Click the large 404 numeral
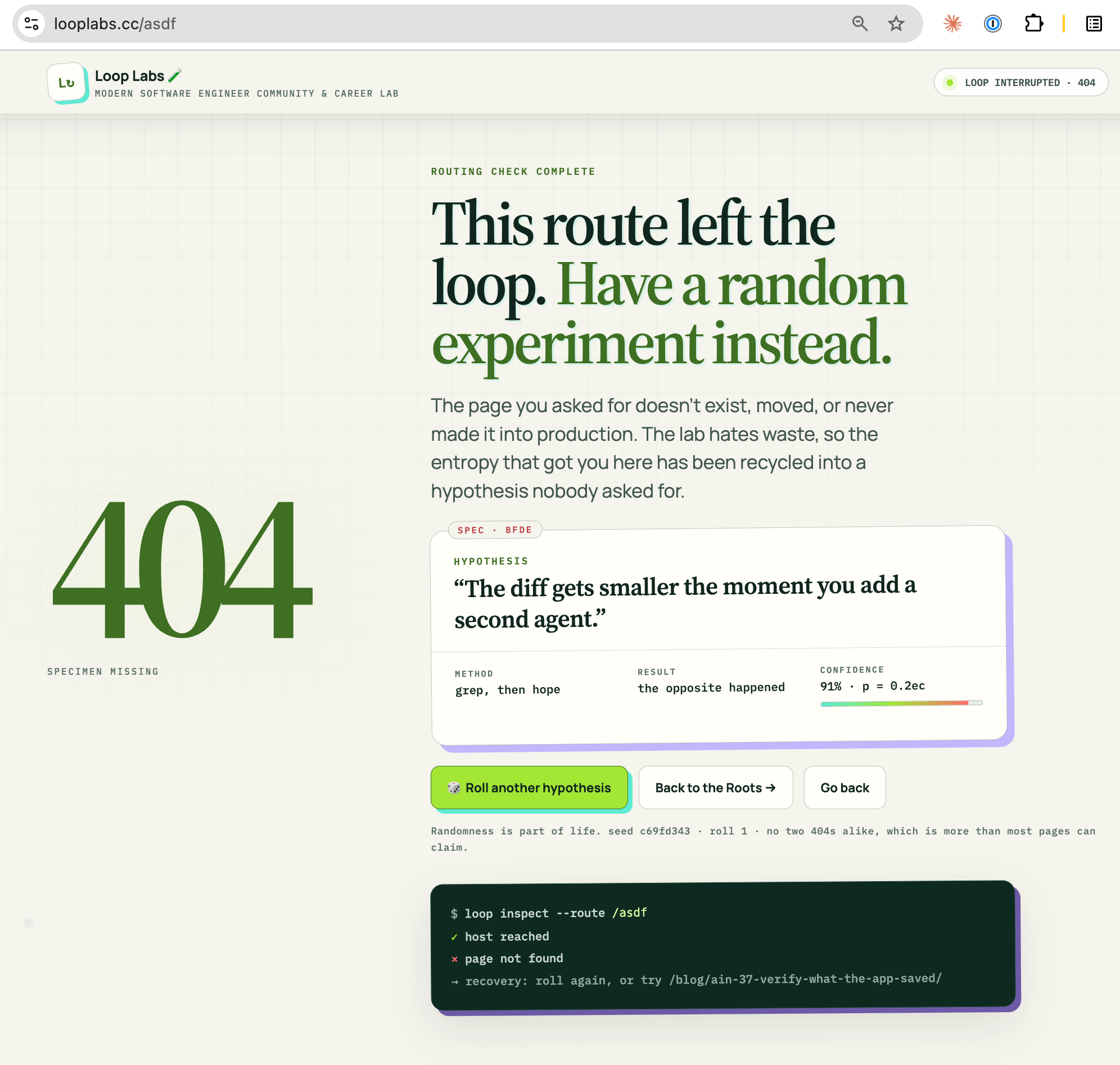The image size is (1120, 1065). tap(182, 570)
